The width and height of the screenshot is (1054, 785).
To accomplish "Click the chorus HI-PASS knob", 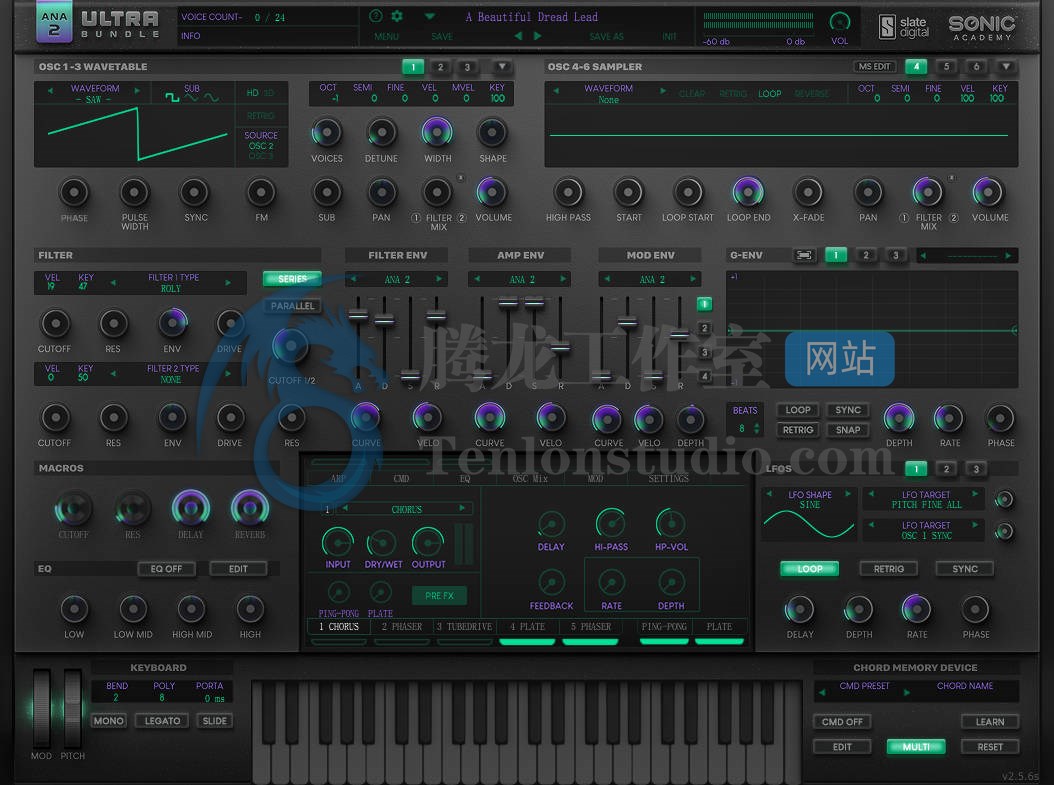I will tap(611, 524).
